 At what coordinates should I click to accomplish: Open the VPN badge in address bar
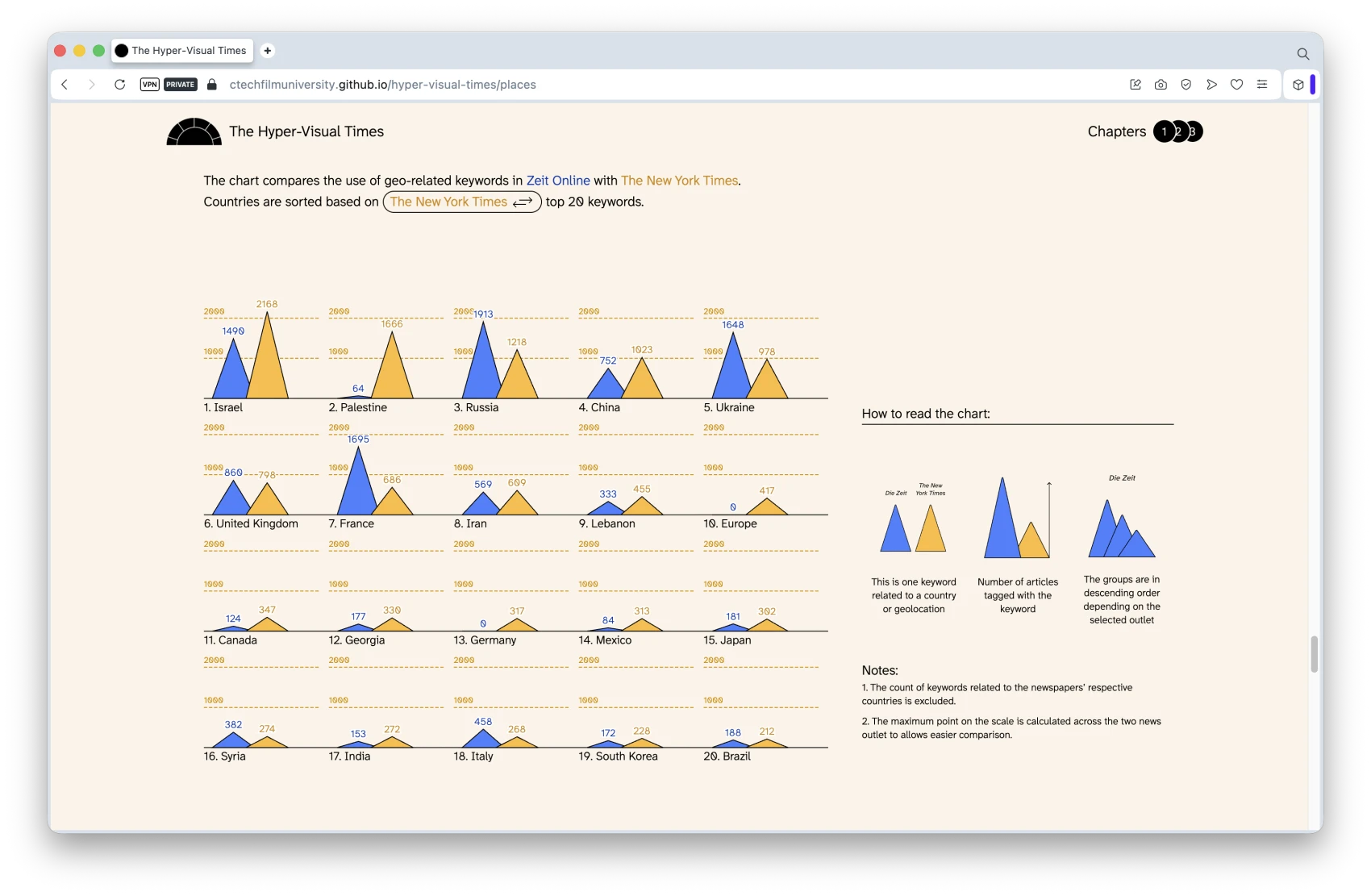149,85
